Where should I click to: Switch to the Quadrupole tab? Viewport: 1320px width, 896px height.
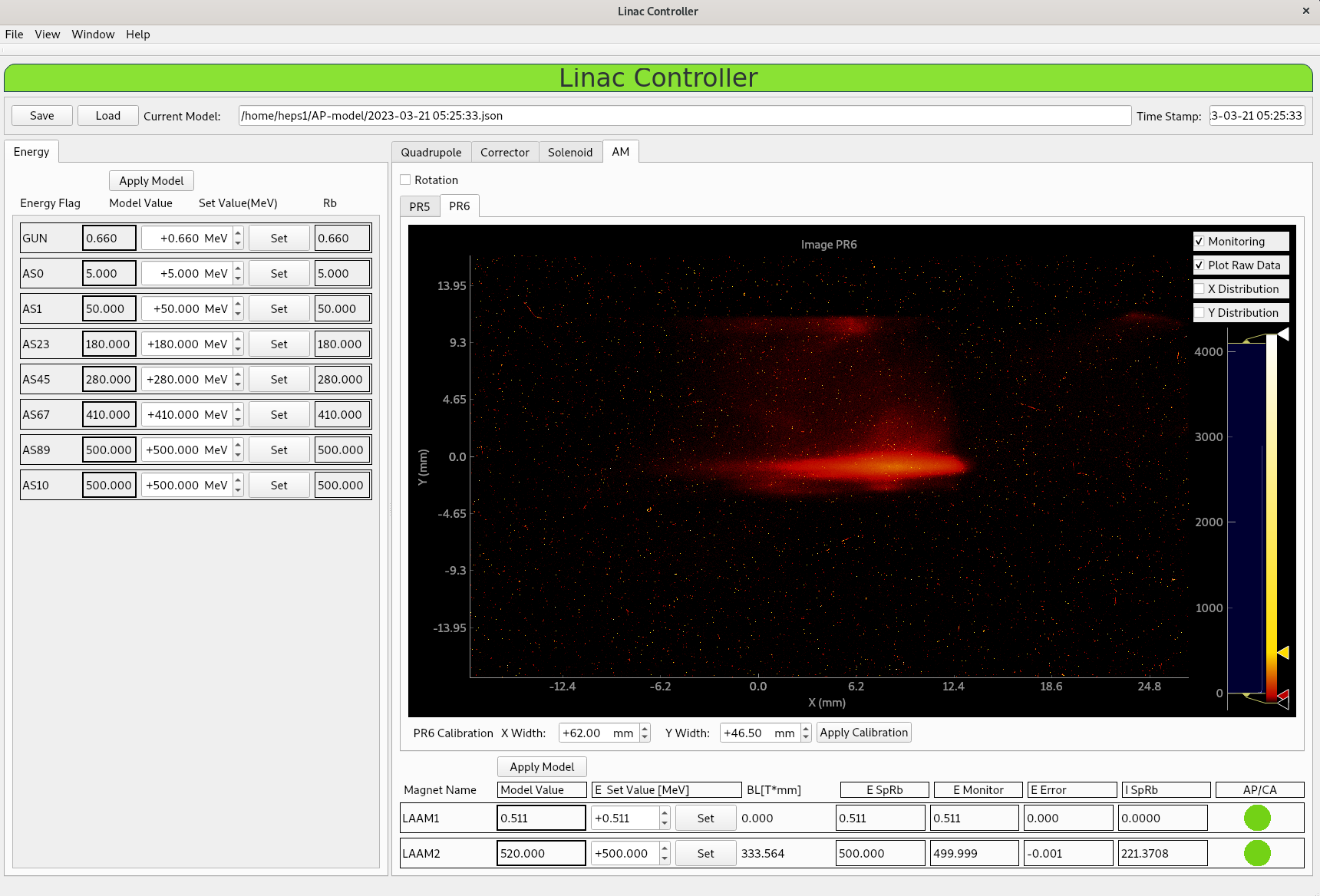[431, 153]
